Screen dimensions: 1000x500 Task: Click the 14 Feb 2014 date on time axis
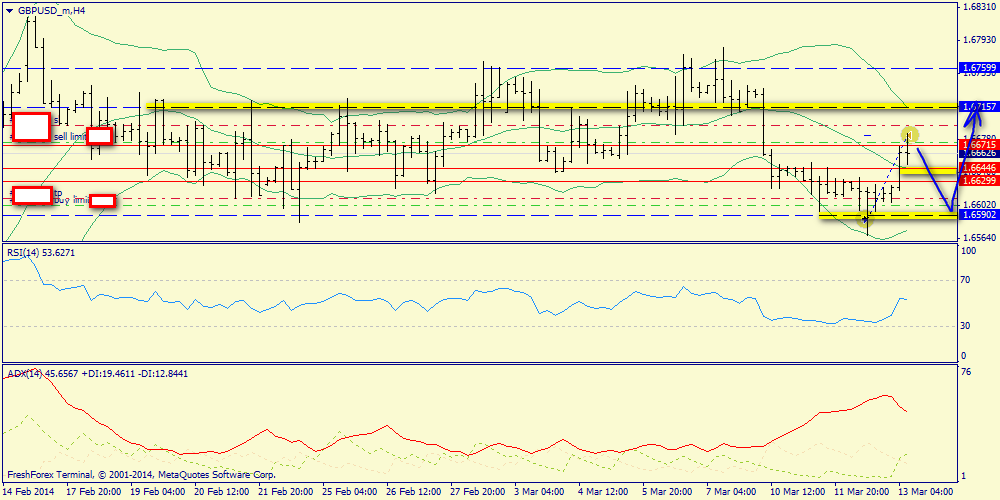coord(30,492)
